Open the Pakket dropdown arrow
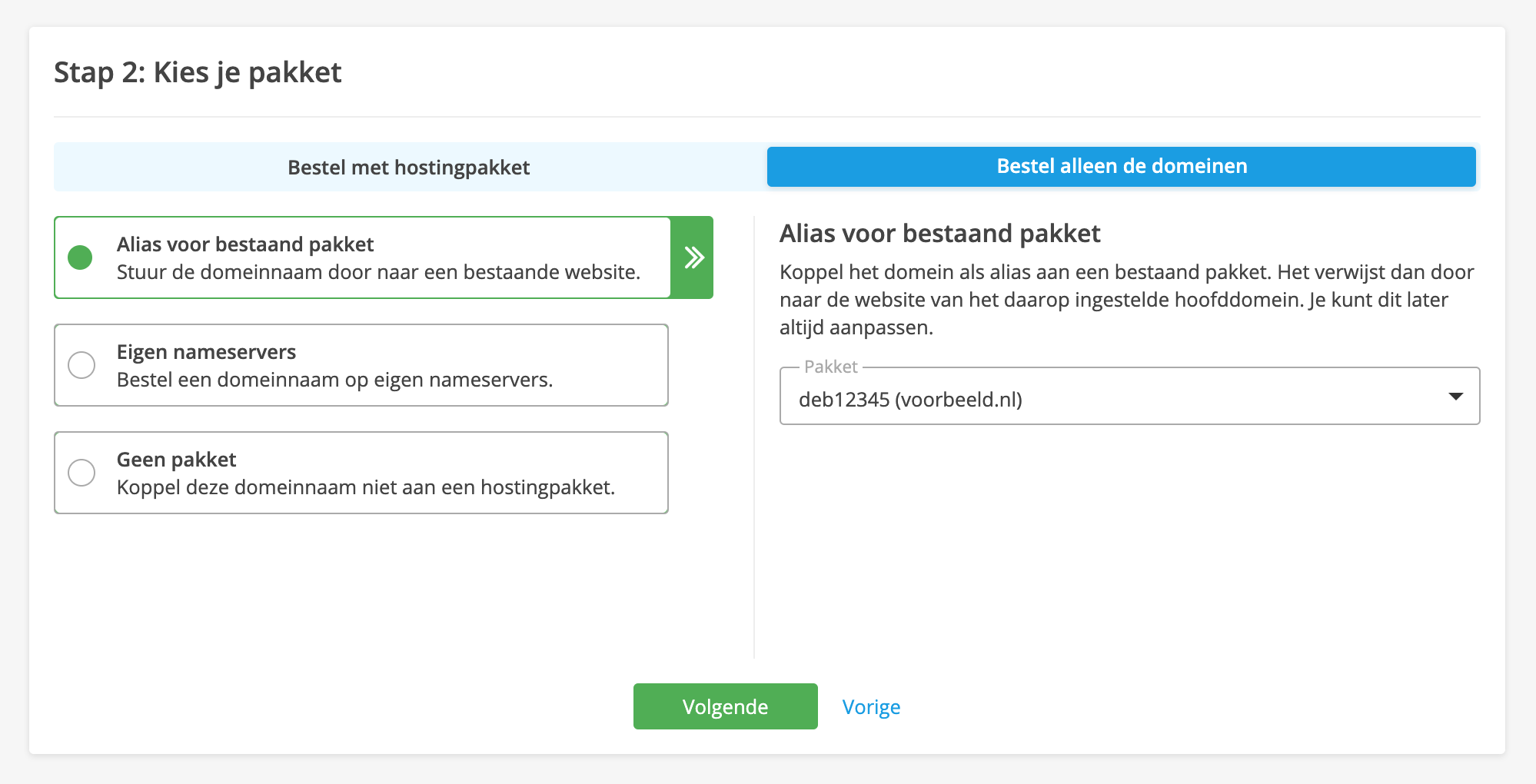The height and width of the screenshot is (784, 1536). point(1455,397)
